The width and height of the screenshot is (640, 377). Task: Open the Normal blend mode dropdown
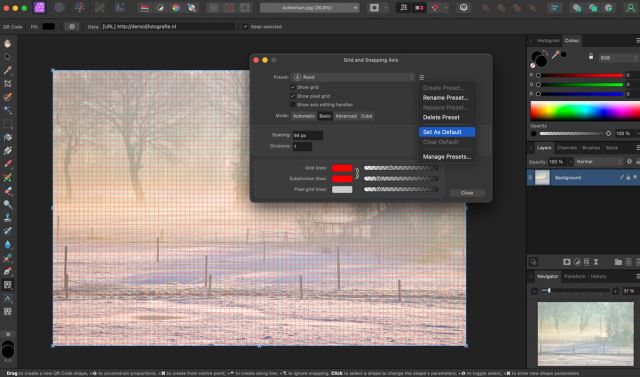(598, 162)
